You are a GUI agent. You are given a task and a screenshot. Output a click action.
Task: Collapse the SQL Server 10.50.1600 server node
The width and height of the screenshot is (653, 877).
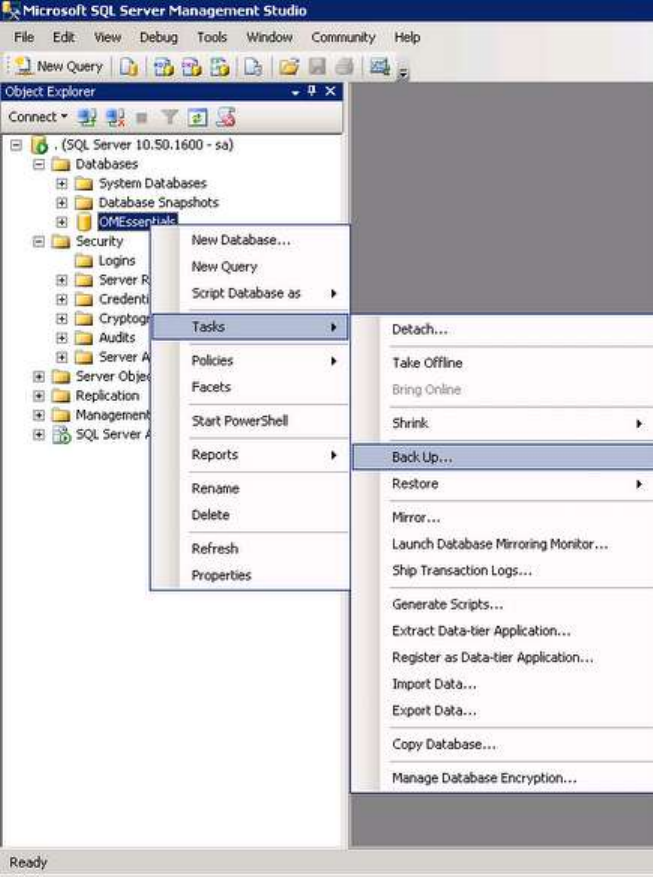(x=16, y=145)
